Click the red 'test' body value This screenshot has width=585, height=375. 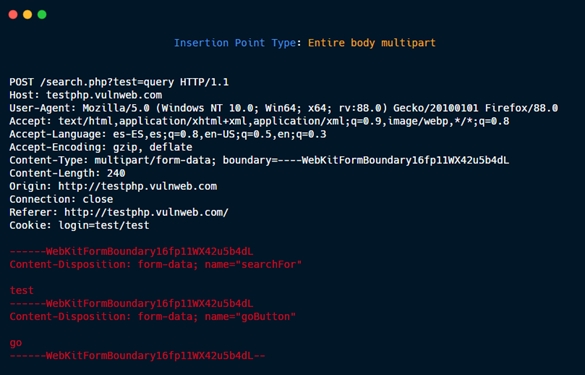point(22,291)
